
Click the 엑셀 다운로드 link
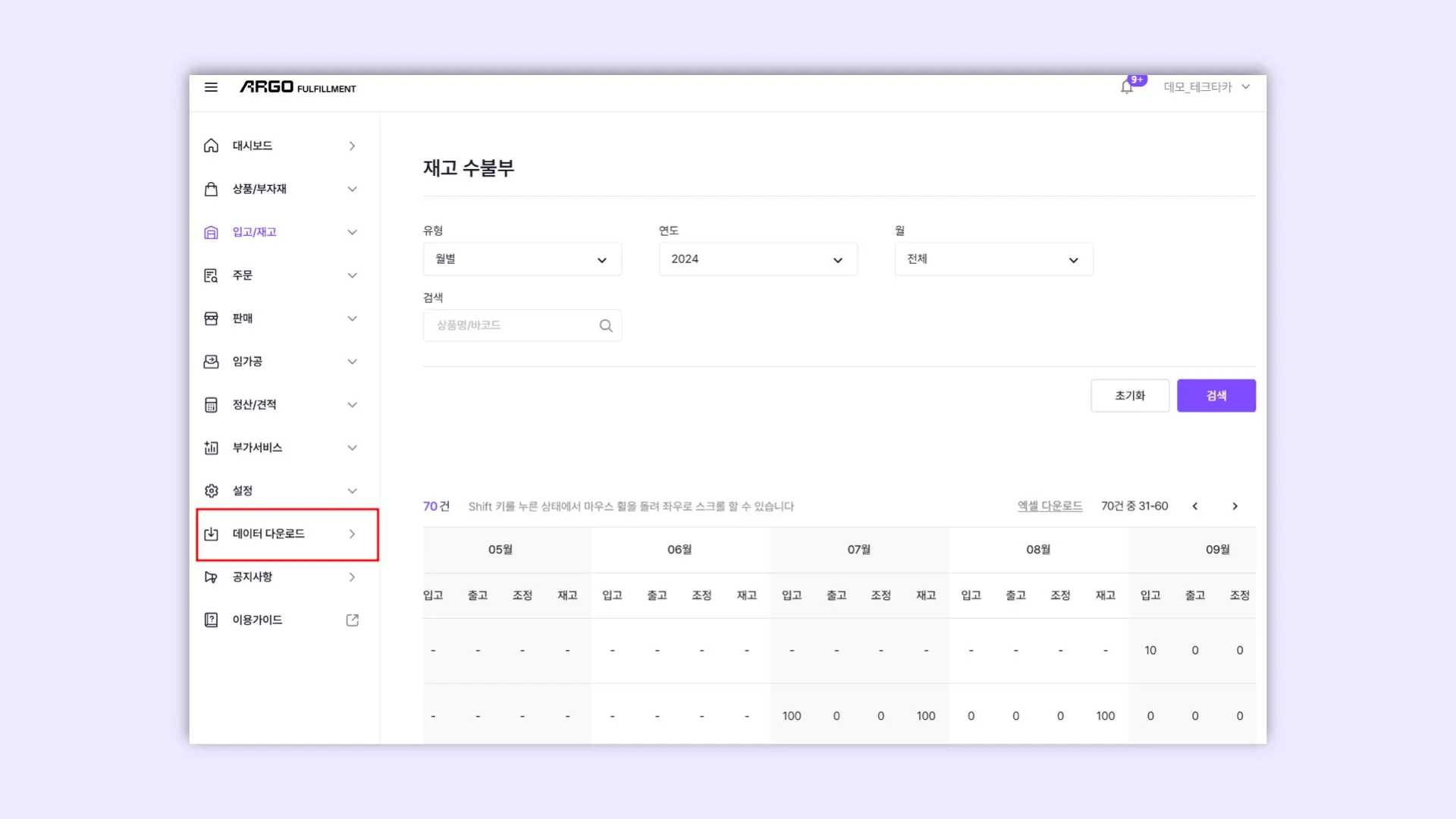coord(1050,506)
